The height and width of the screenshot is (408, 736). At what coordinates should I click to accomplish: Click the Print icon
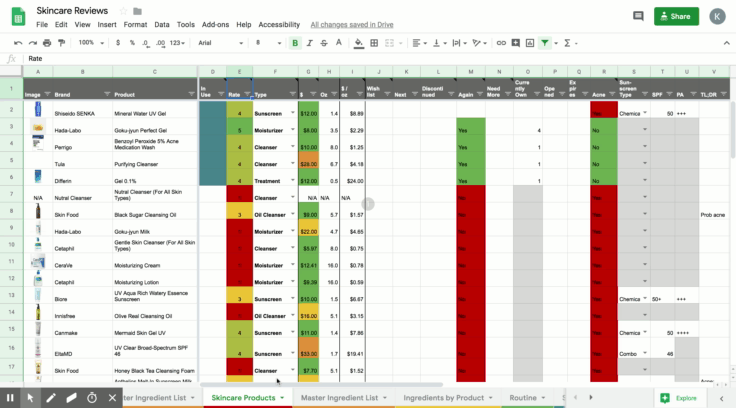[47, 43]
